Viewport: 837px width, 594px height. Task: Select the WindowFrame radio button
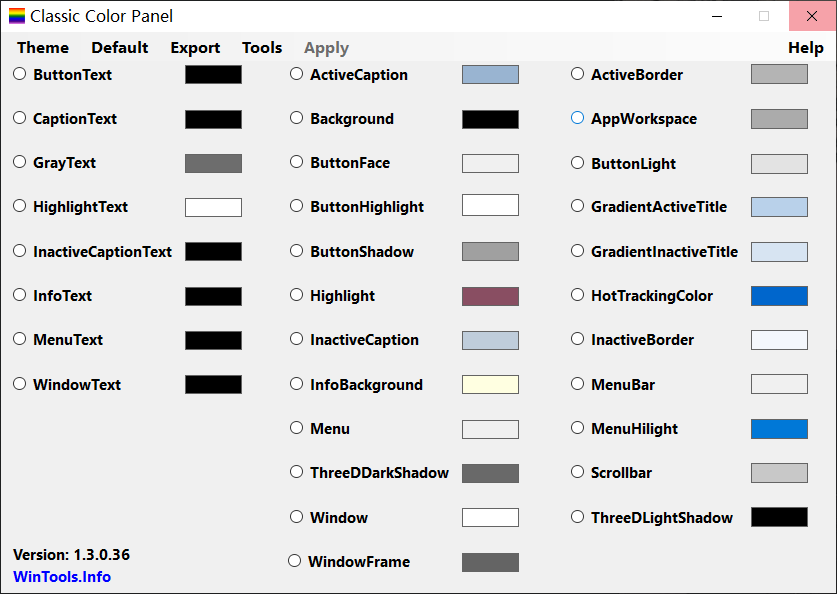coord(295,561)
